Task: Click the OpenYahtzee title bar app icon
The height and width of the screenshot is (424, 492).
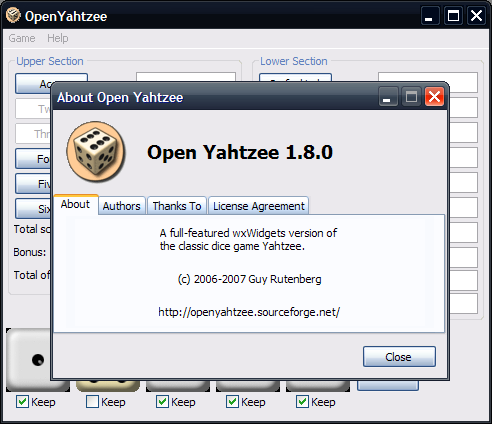Action: coord(13,16)
